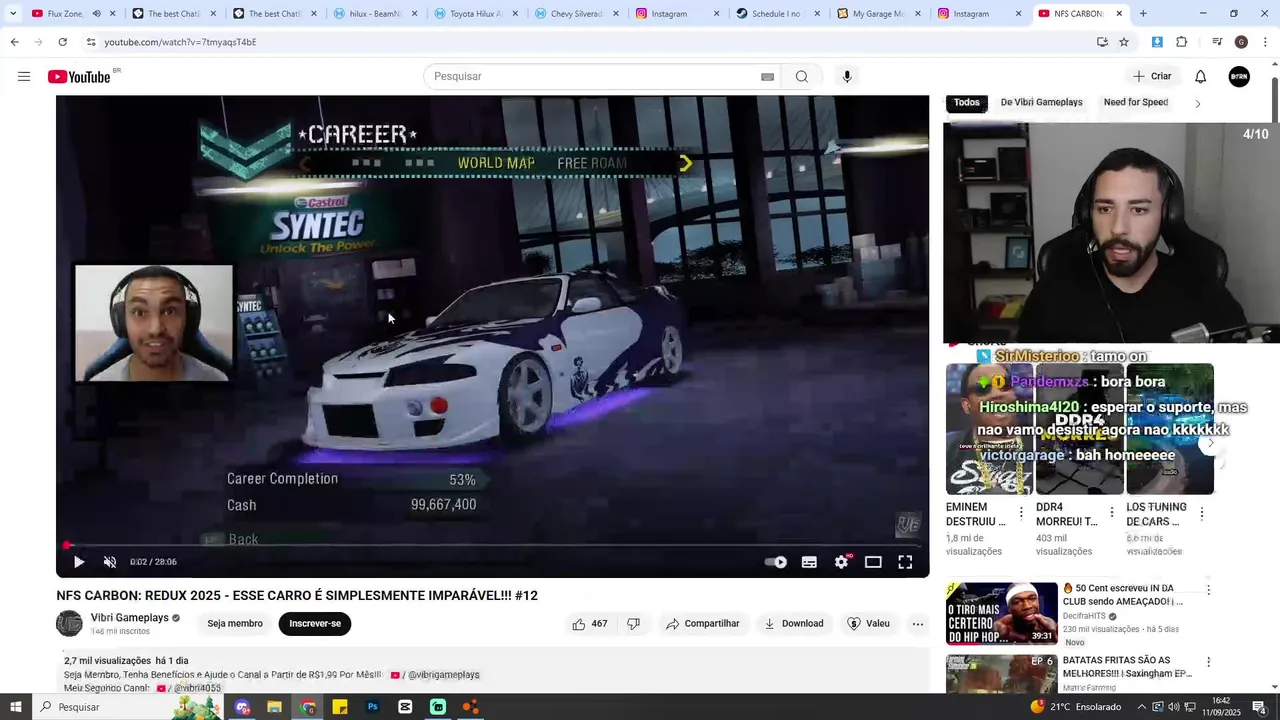Dislike the video

click(x=633, y=624)
